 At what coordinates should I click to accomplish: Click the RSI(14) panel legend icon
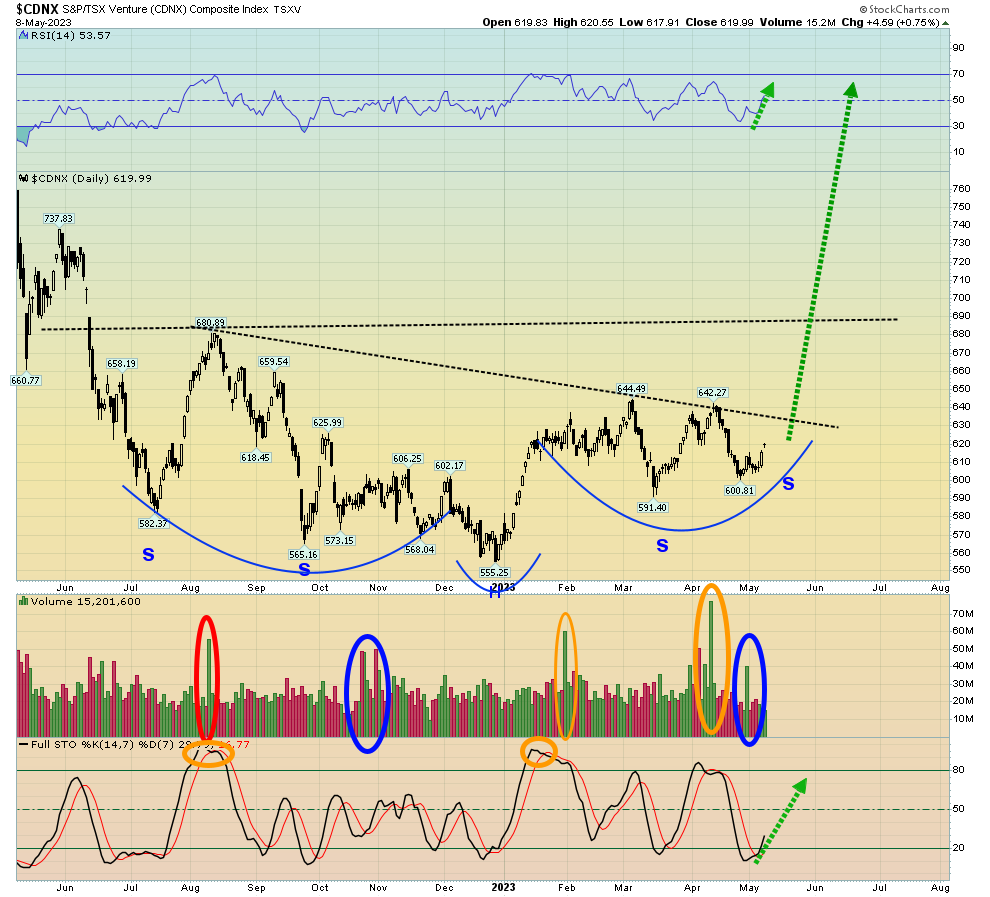(x=24, y=36)
